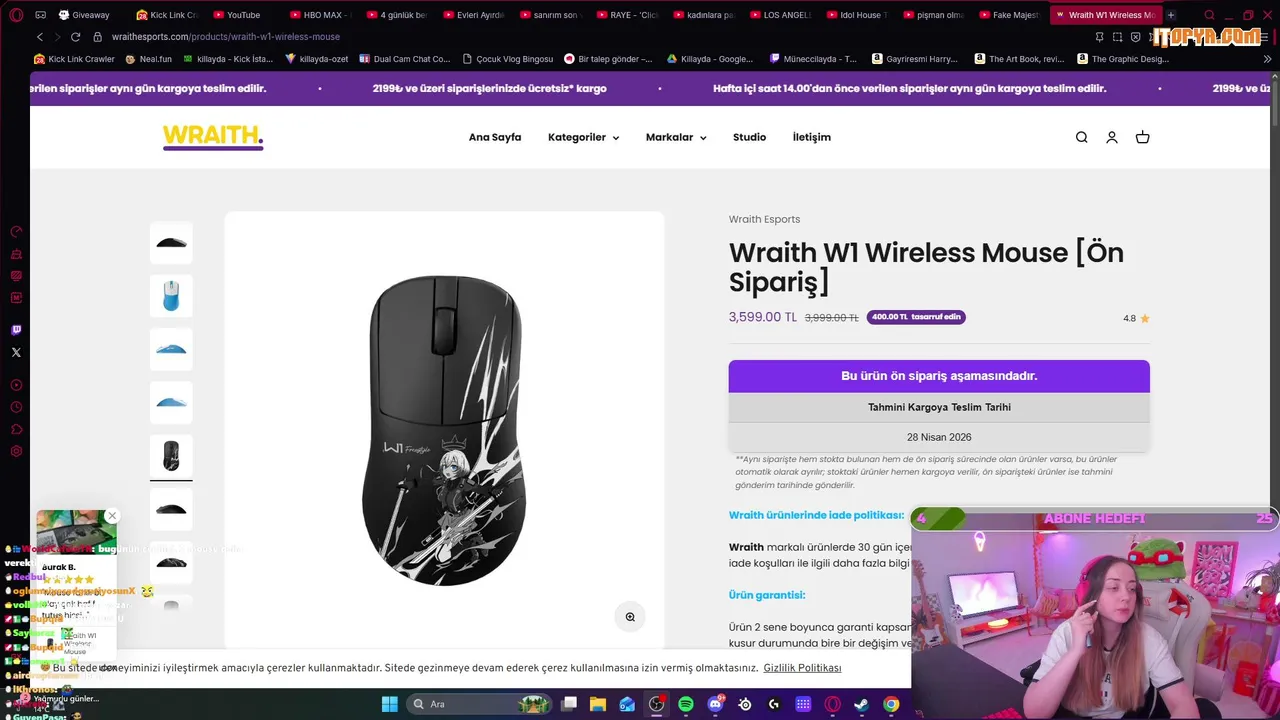Image resolution: width=1280 pixels, height=720 pixels.
Task: Open the Studio menu item
Action: tap(749, 138)
